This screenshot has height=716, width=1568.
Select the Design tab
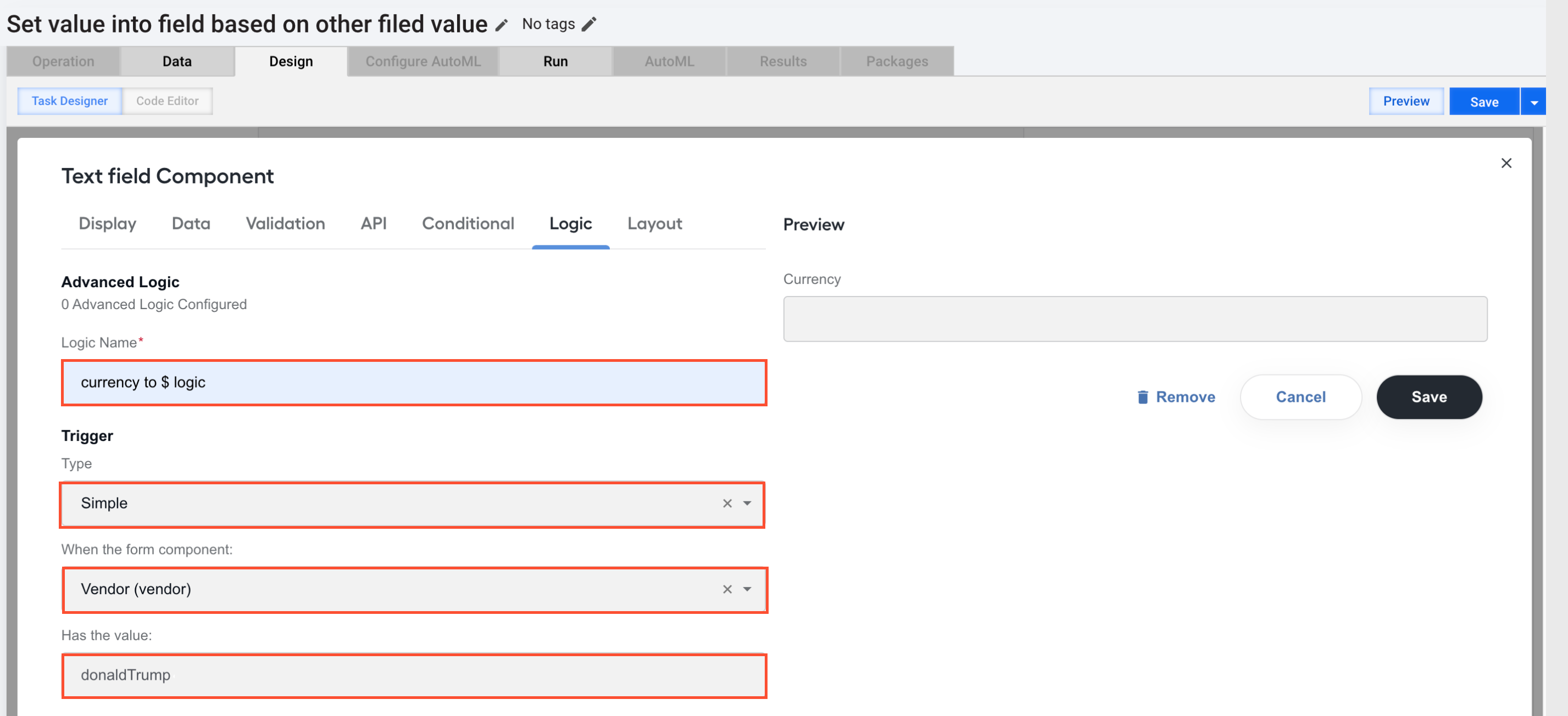[291, 61]
